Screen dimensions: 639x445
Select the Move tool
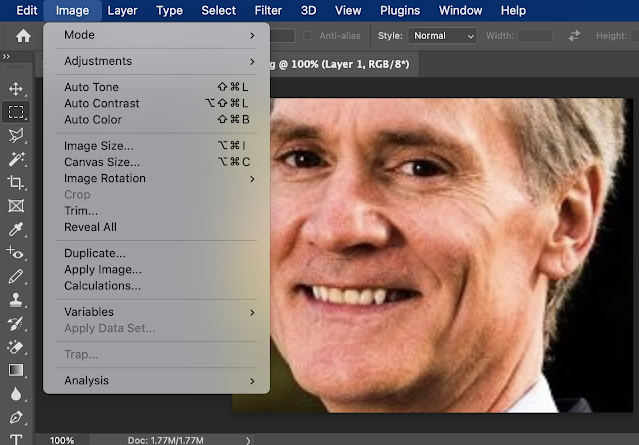pos(16,89)
